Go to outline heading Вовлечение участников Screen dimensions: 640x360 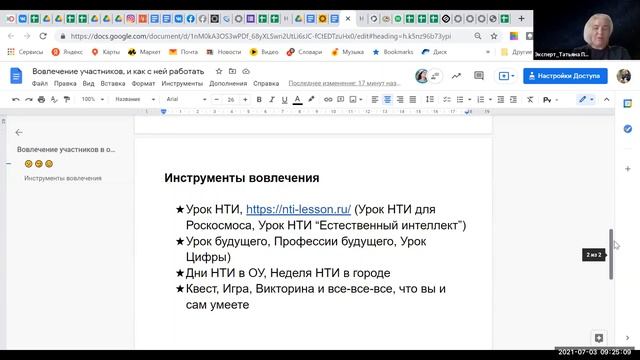click(x=66, y=149)
